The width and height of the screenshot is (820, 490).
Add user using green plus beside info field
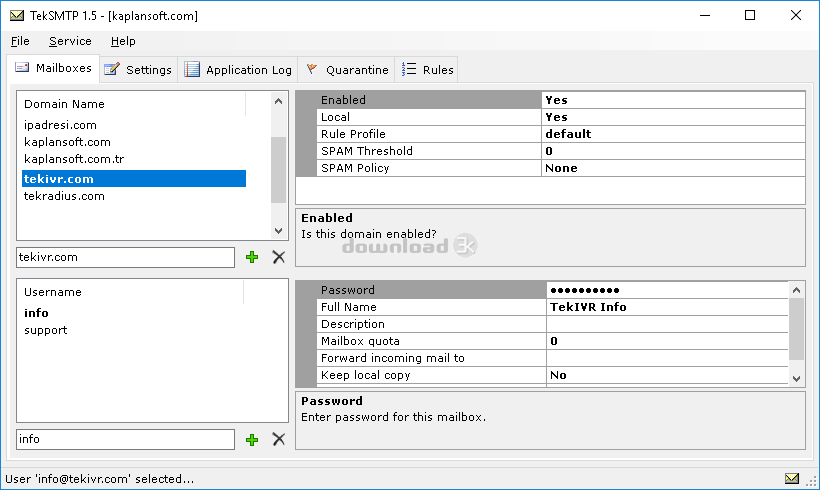point(252,440)
